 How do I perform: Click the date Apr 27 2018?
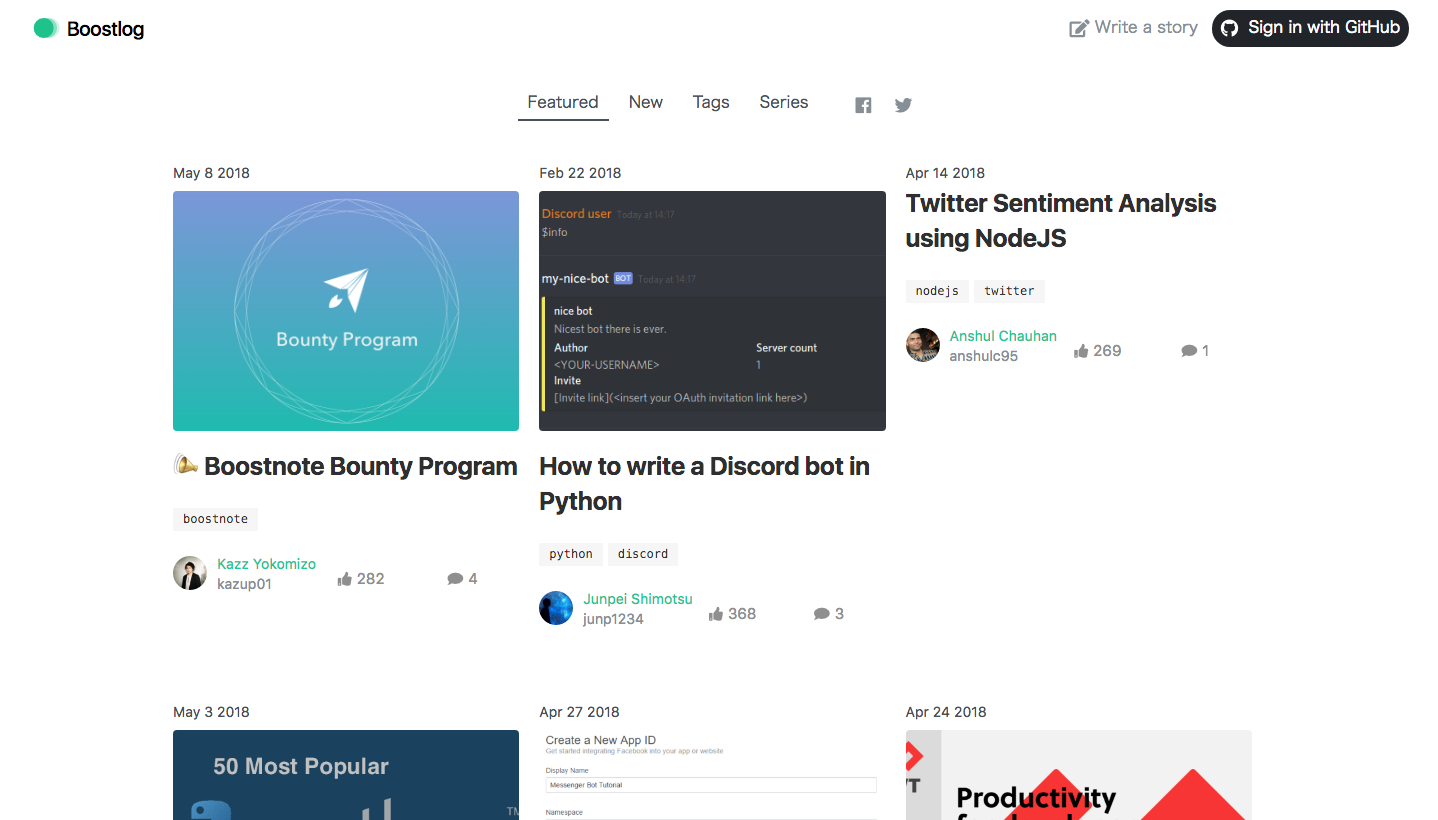[x=579, y=712]
